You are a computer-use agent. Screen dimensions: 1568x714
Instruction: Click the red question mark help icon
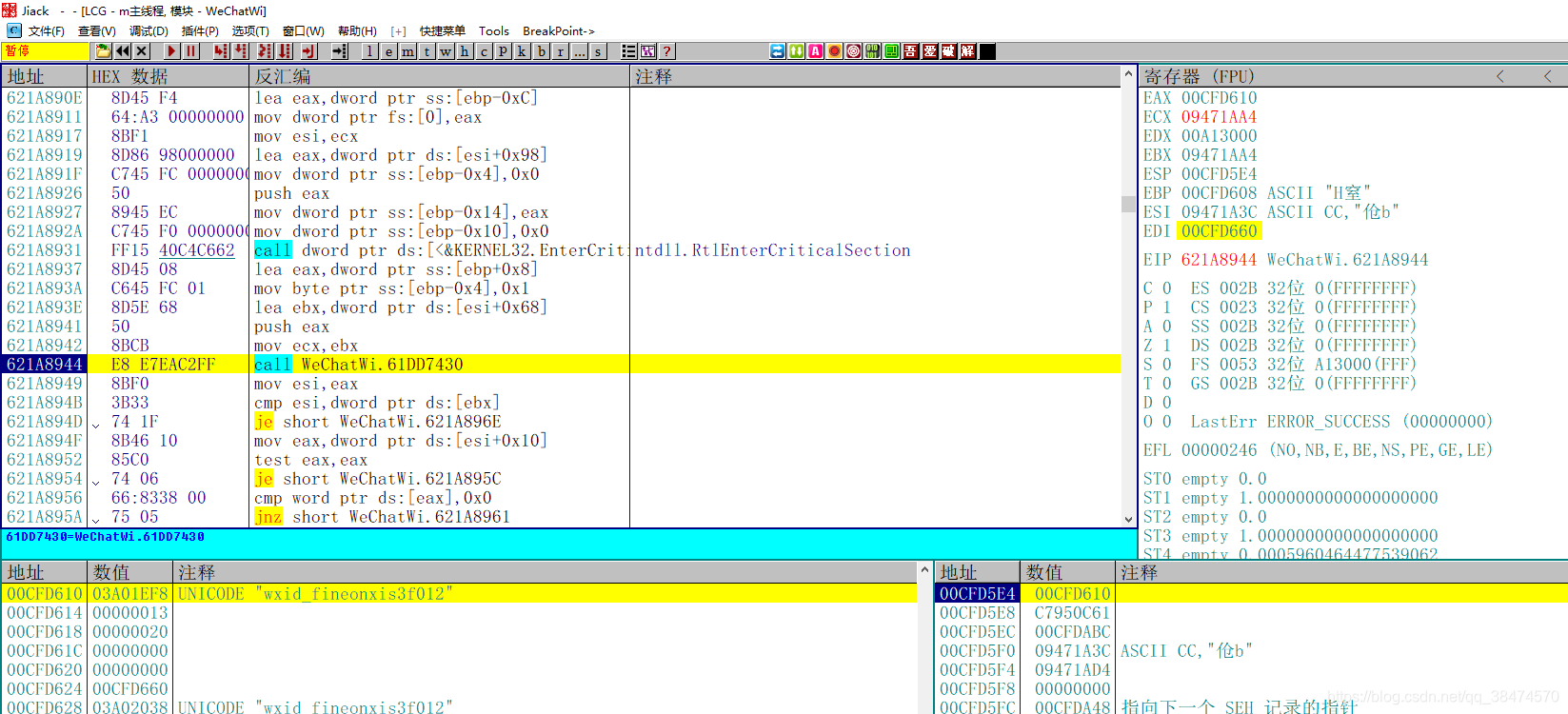tap(666, 51)
